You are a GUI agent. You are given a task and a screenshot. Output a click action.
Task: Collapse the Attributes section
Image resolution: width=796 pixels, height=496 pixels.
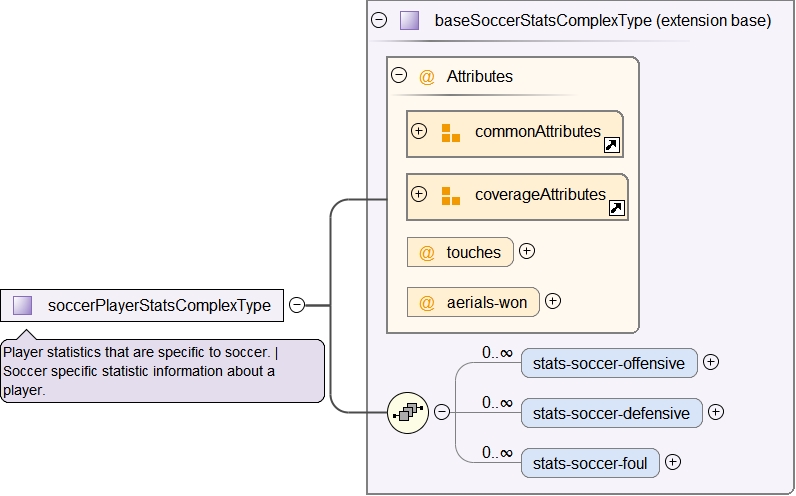point(399,75)
